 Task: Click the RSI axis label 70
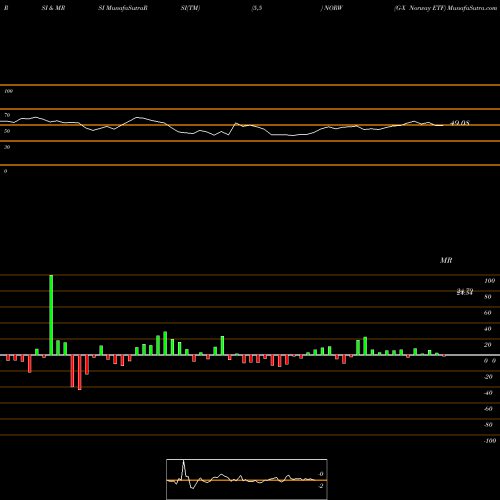(x=7, y=115)
